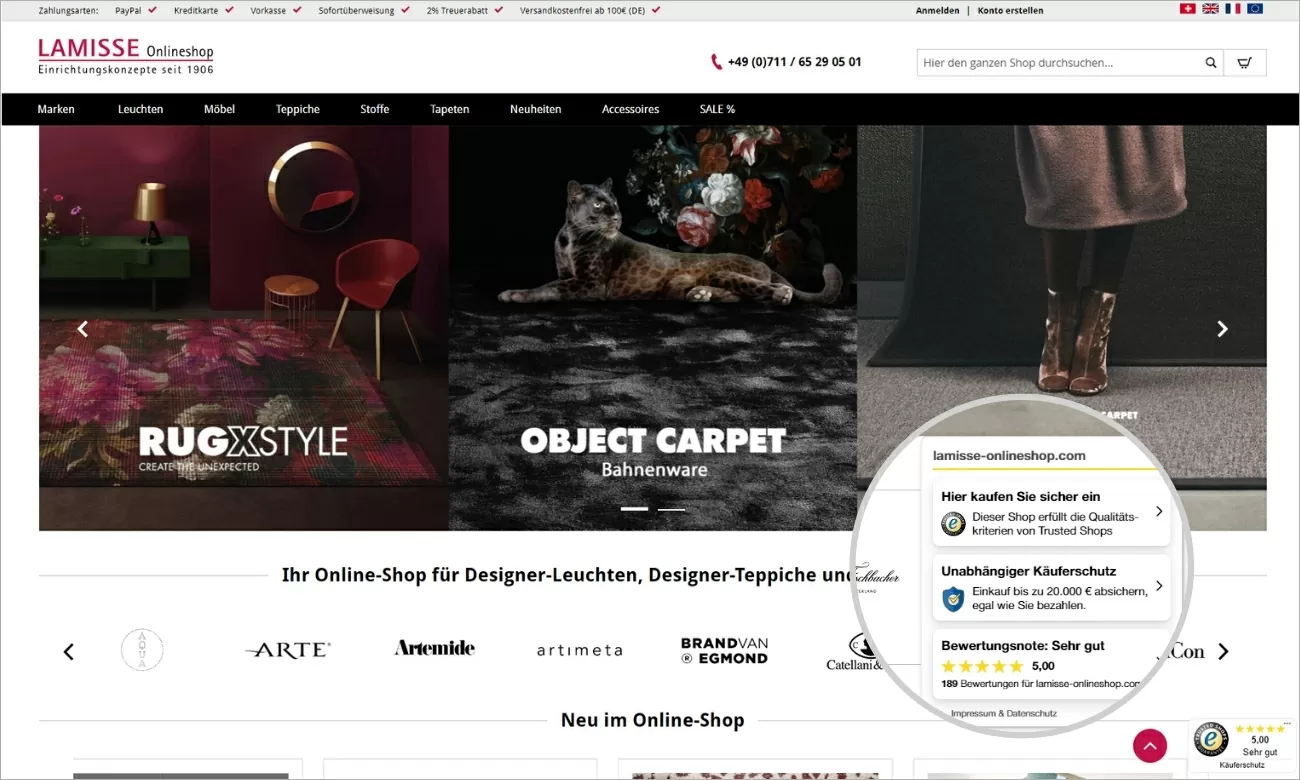Click the Swiss flag icon top right
The height and width of the screenshot is (780, 1300).
1187,8
